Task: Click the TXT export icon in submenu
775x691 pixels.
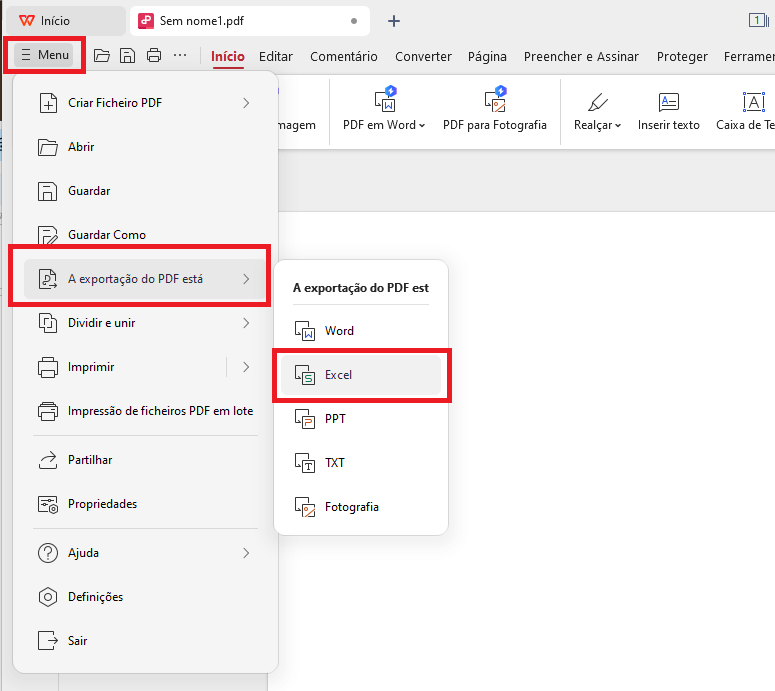Action: tap(304, 463)
